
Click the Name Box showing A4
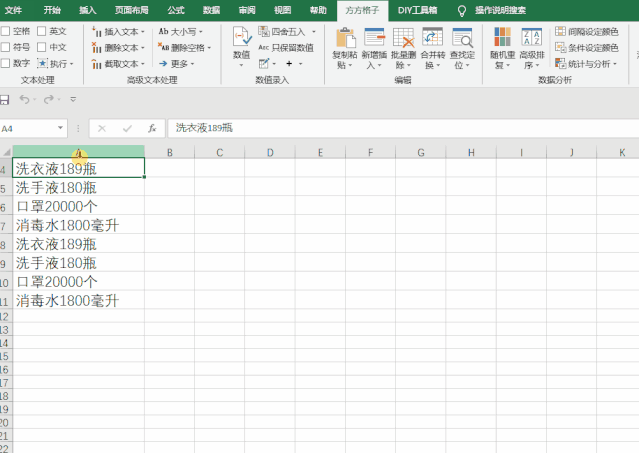click(28, 129)
